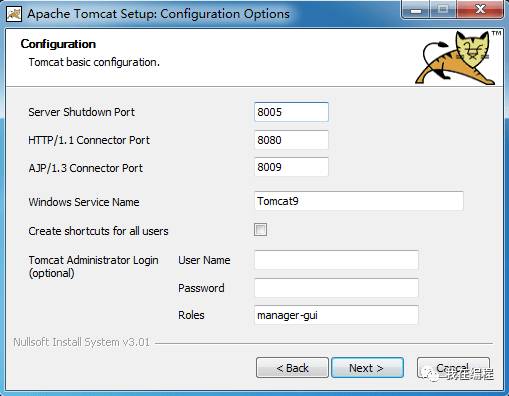
Task: Edit the Windows Service Name field
Action: tap(359, 201)
